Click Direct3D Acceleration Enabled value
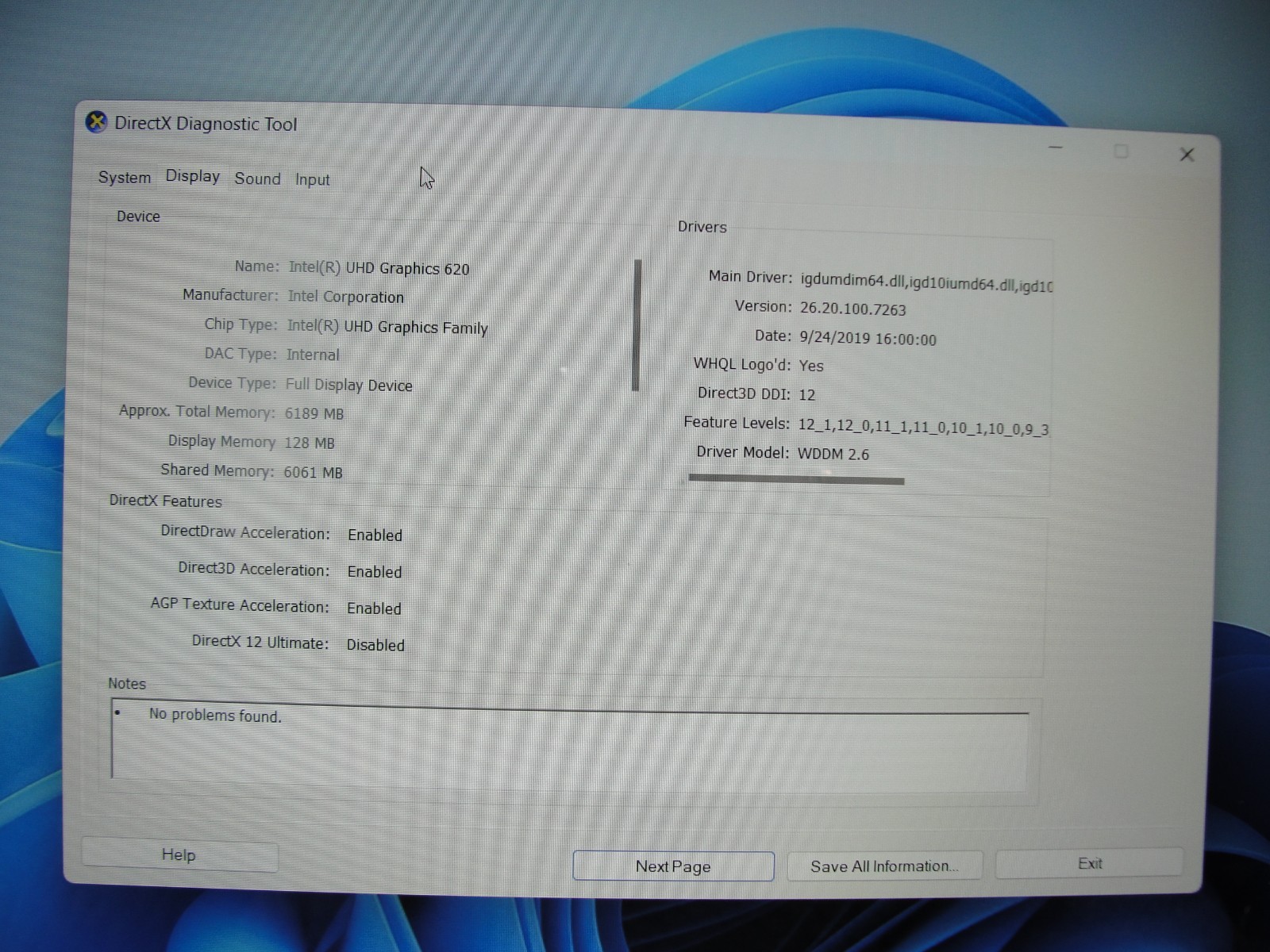Image resolution: width=1270 pixels, height=952 pixels. (x=374, y=572)
